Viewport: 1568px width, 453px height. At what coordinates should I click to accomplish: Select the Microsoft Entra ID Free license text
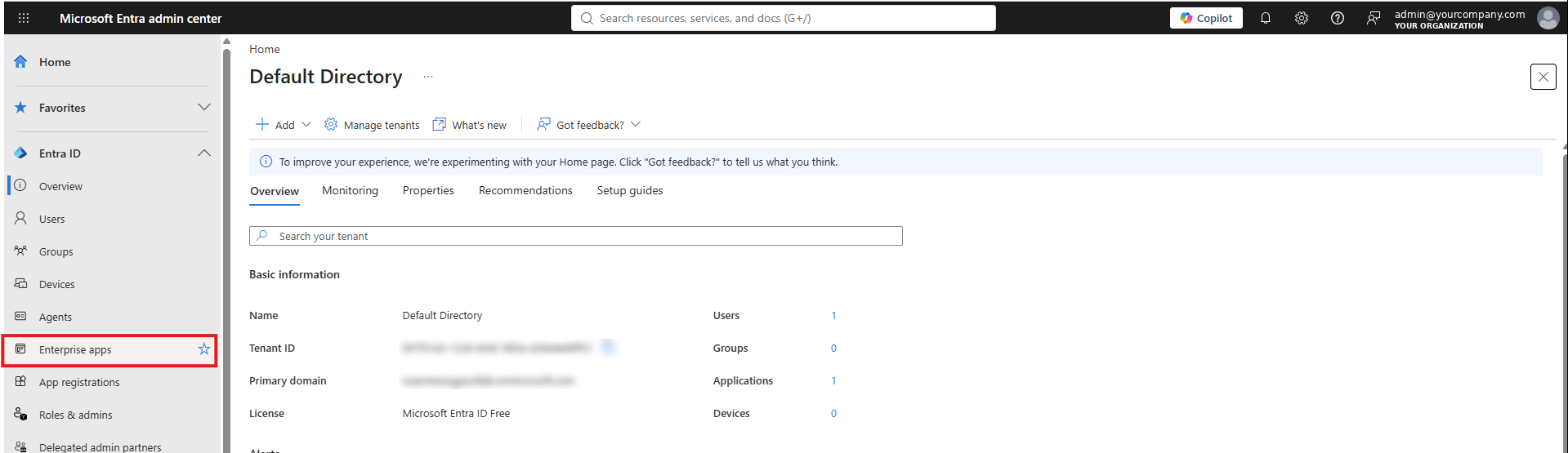(x=456, y=413)
